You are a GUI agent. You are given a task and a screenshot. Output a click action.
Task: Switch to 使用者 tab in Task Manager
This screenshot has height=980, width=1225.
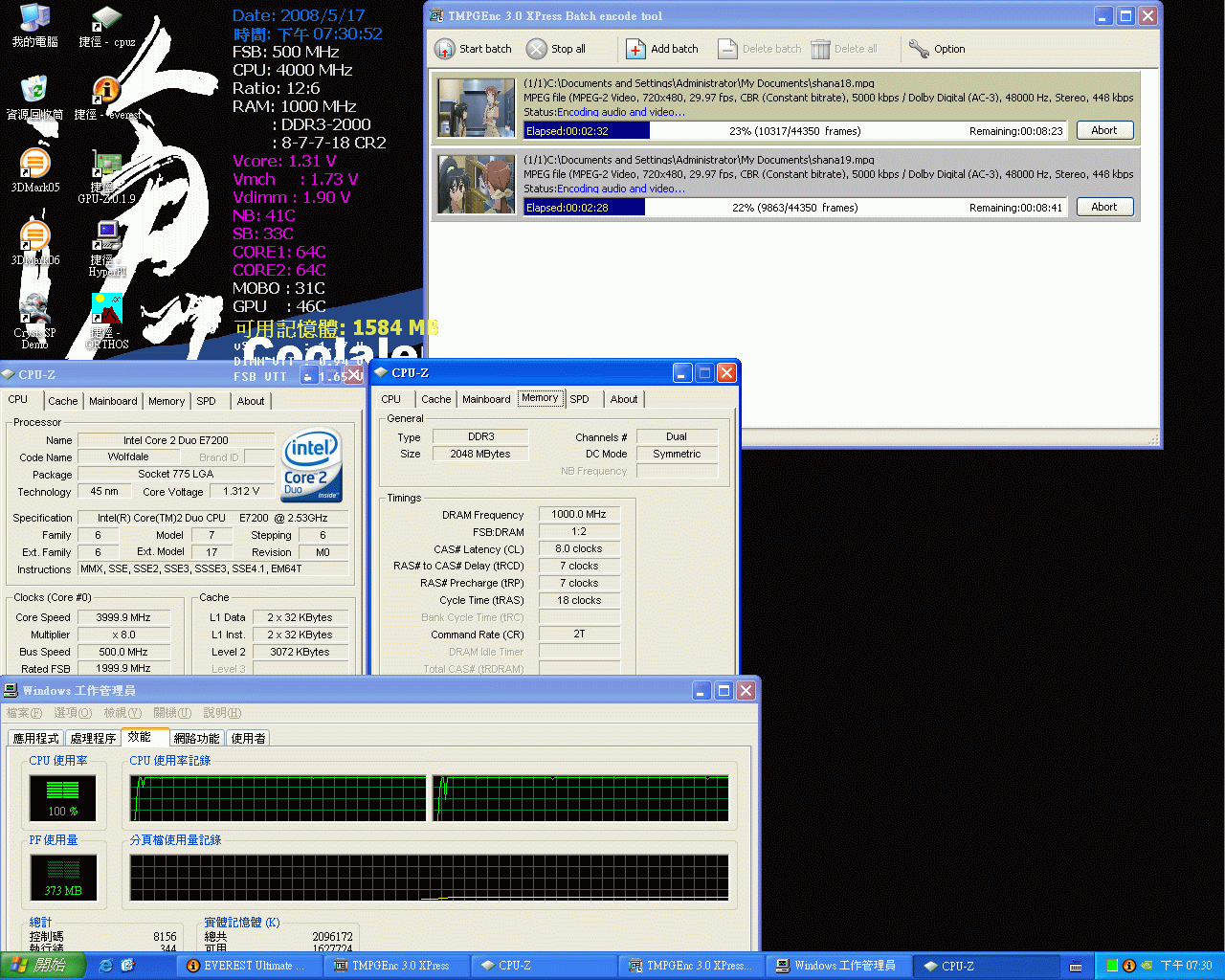click(x=248, y=738)
